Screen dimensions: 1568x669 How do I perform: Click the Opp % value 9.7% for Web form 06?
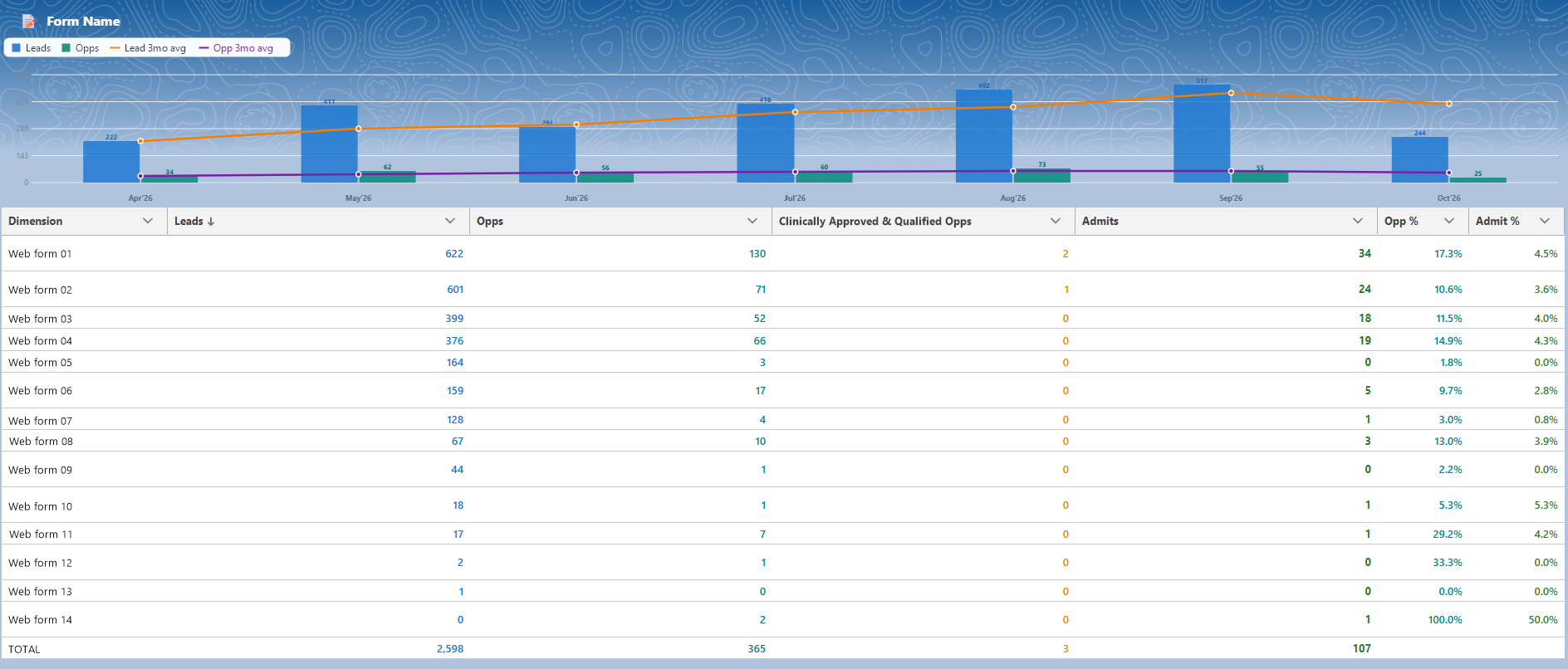[1450, 391]
